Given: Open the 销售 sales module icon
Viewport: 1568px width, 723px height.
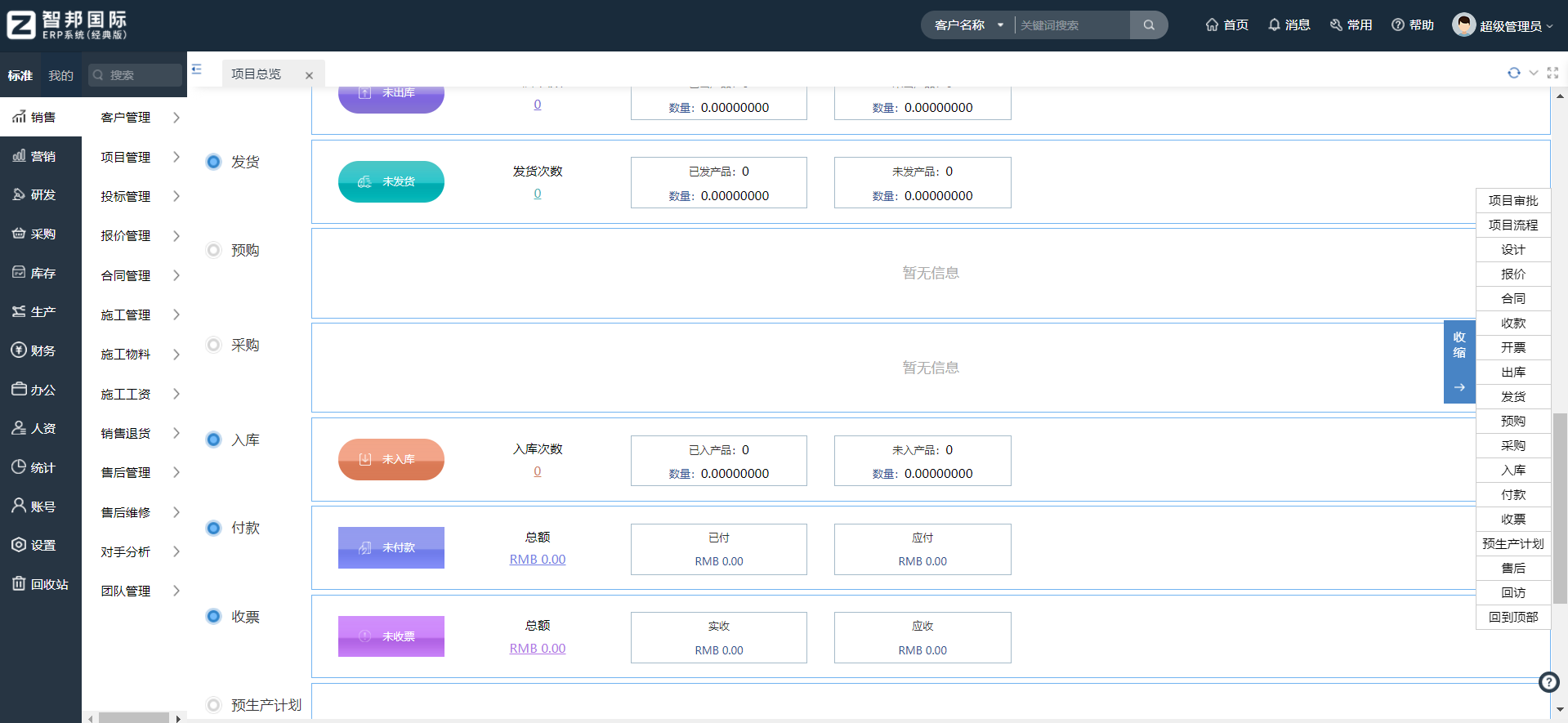Looking at the screenshot, I should tap(19, 118).
